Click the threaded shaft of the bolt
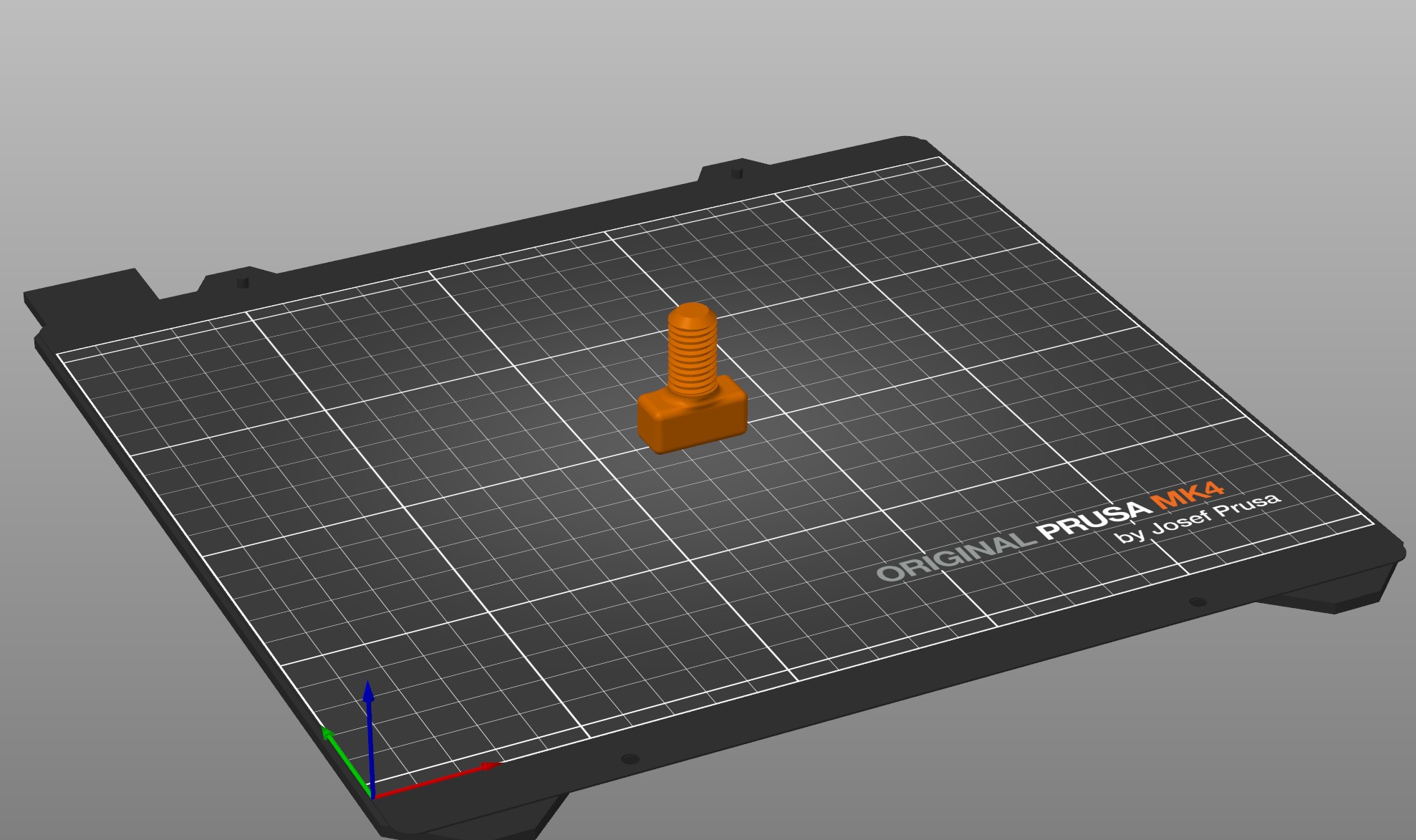 click(693, 351)
